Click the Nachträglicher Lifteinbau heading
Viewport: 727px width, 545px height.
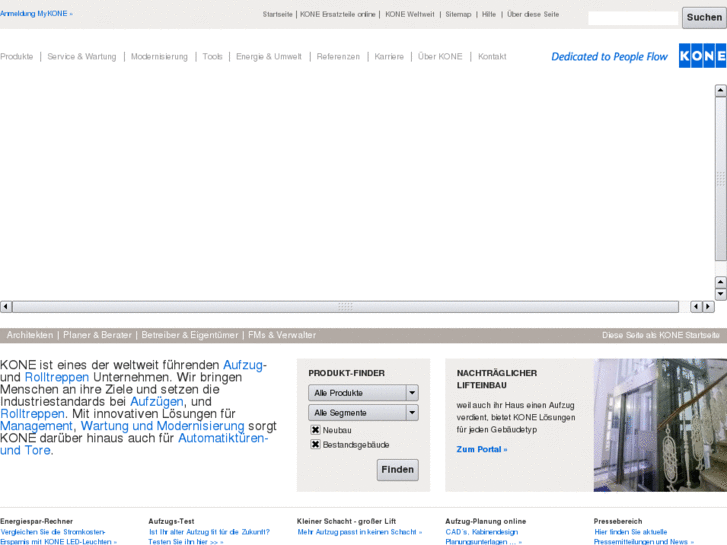[x=497, y=379]
